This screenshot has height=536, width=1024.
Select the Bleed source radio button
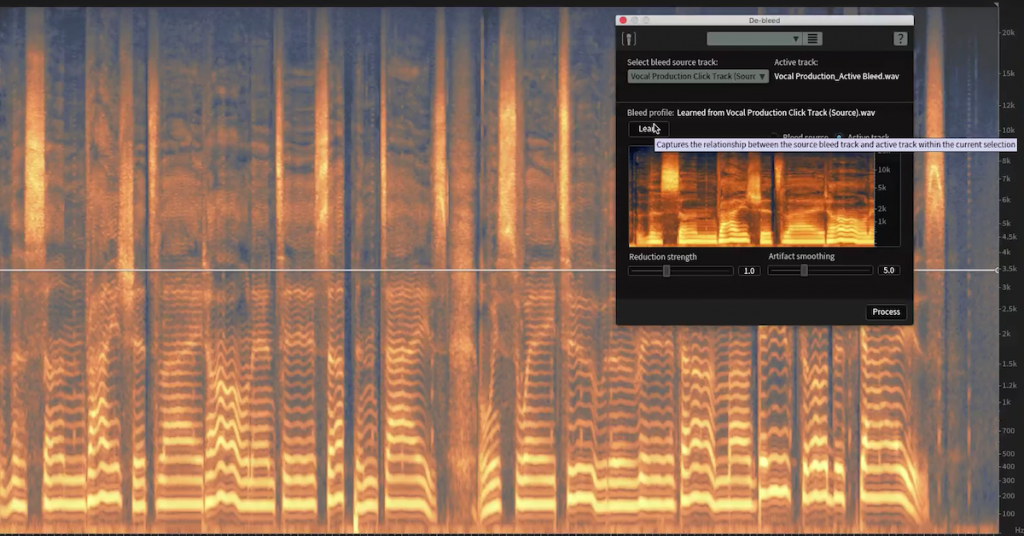tap(775, 137)
